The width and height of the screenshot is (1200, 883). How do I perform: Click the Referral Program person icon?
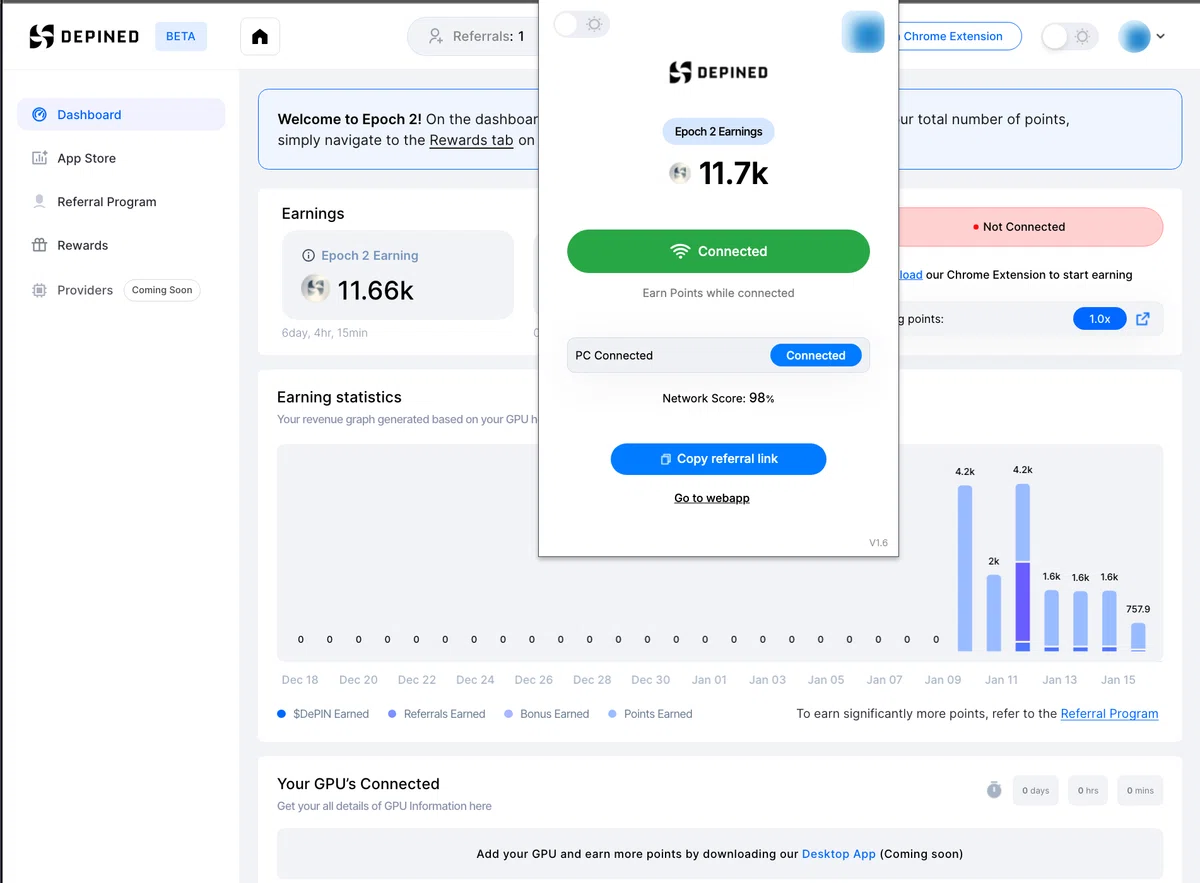click(39, 201)
